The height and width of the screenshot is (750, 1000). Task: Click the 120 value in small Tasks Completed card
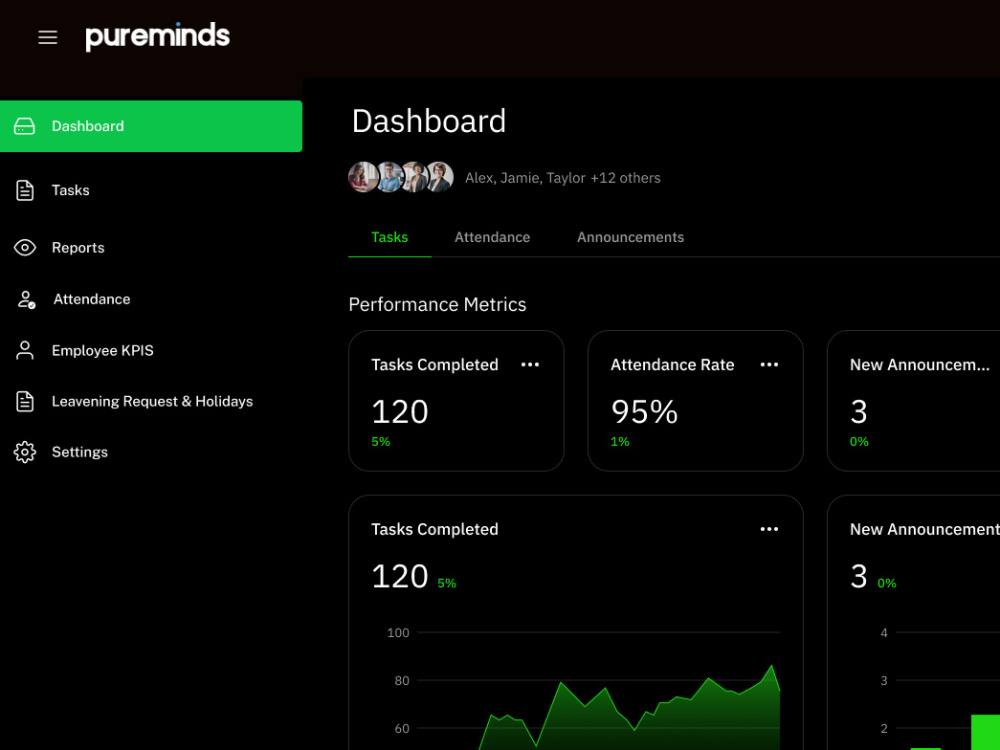[400, 411]
